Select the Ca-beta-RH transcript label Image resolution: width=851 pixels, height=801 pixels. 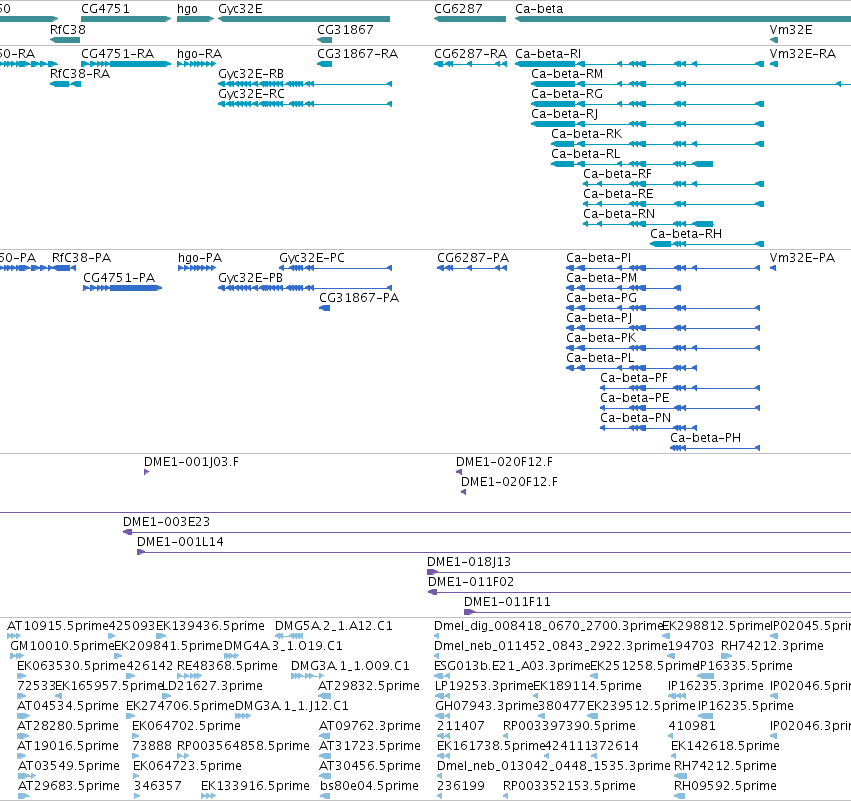click(685, 234)
